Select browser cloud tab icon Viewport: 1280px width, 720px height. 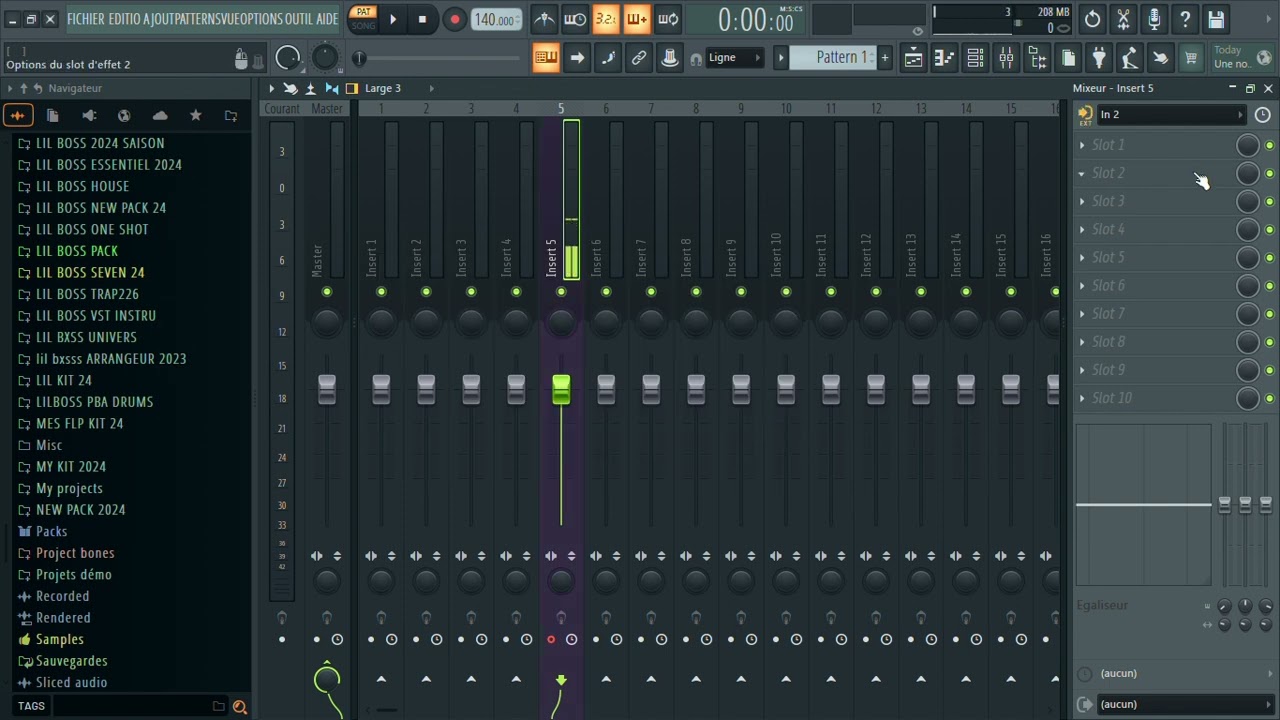pos(160,116)
